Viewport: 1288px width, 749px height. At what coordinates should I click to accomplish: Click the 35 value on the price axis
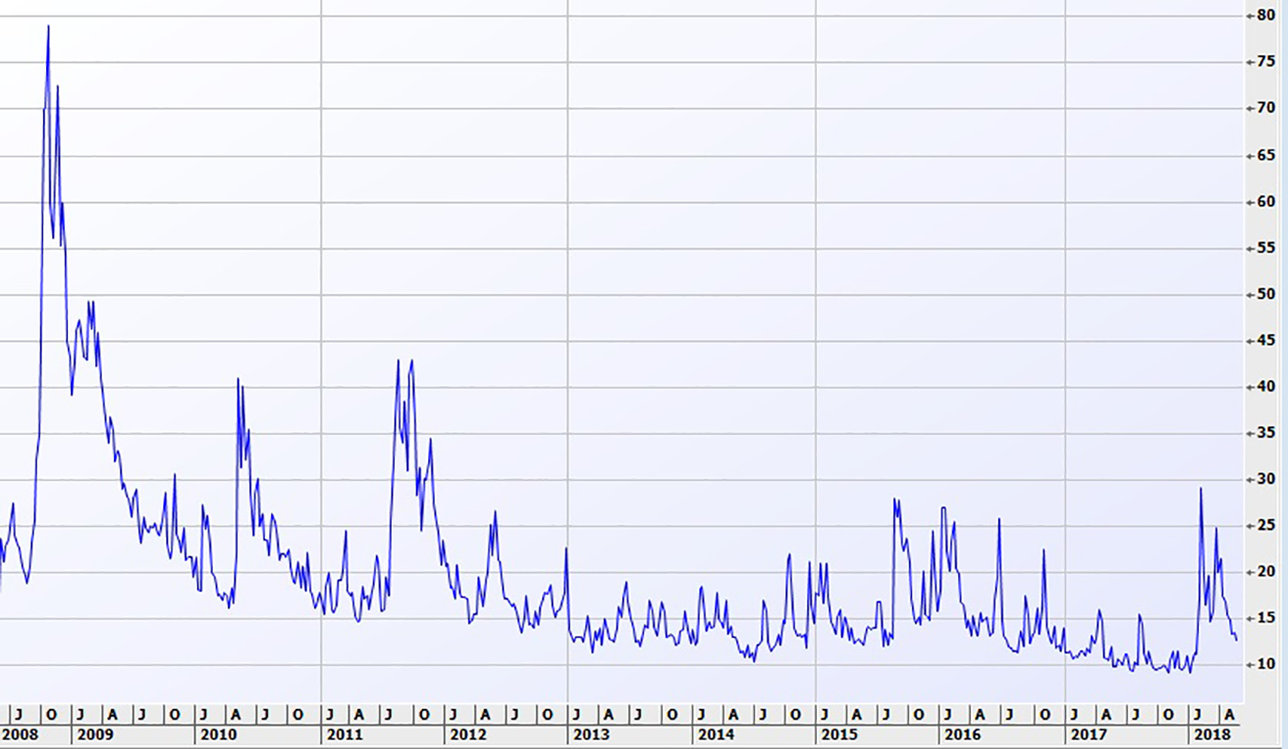(x=1265, y=433)
